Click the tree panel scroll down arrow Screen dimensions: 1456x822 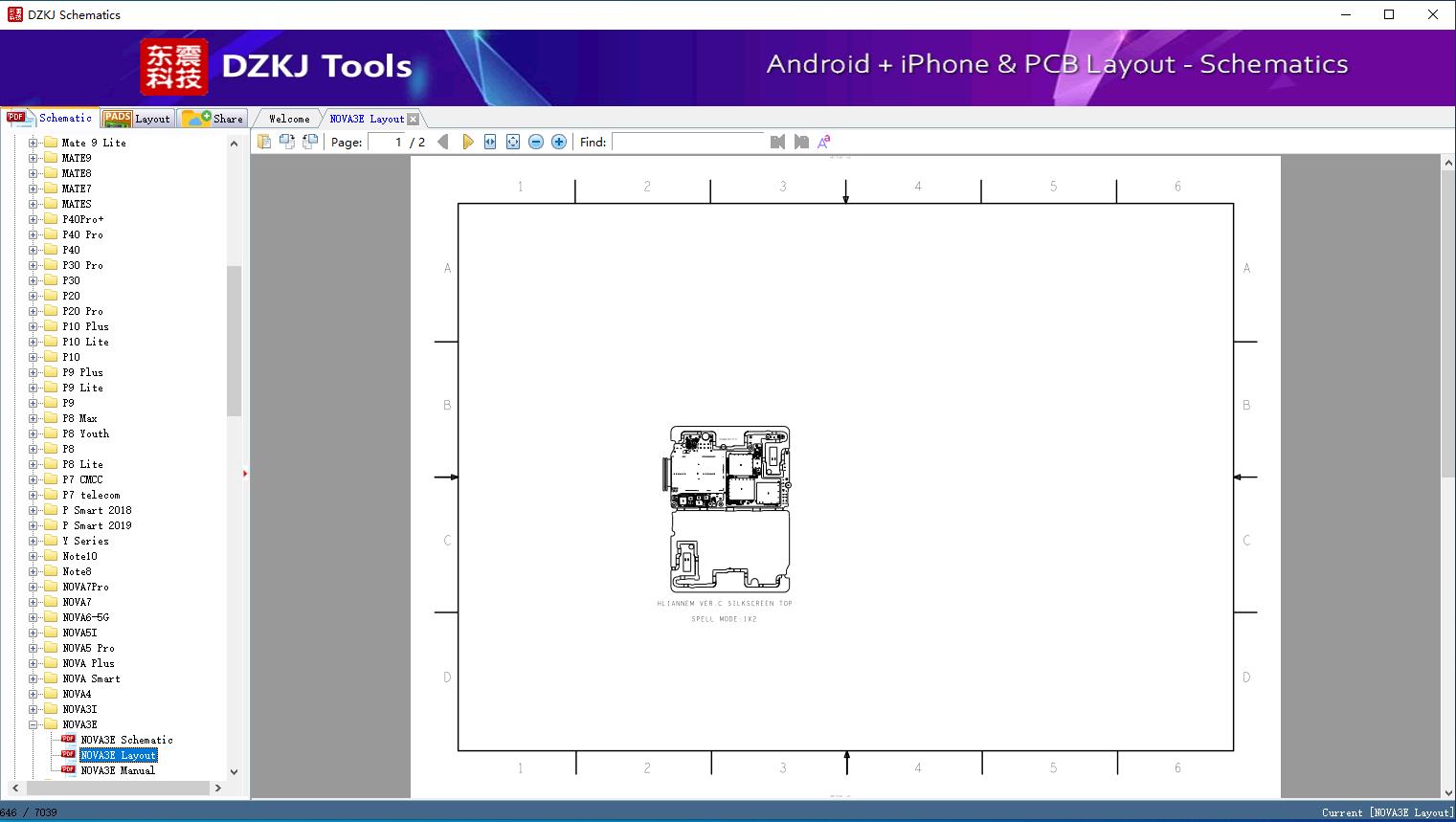(x=234, y=771)
